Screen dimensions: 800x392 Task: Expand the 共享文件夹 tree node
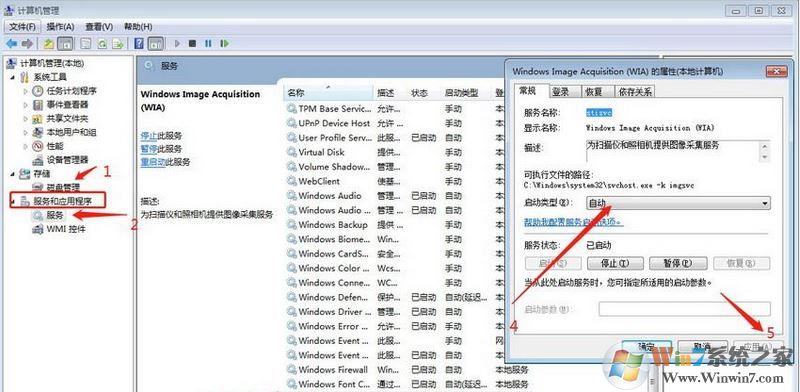(x=26, y=118)
